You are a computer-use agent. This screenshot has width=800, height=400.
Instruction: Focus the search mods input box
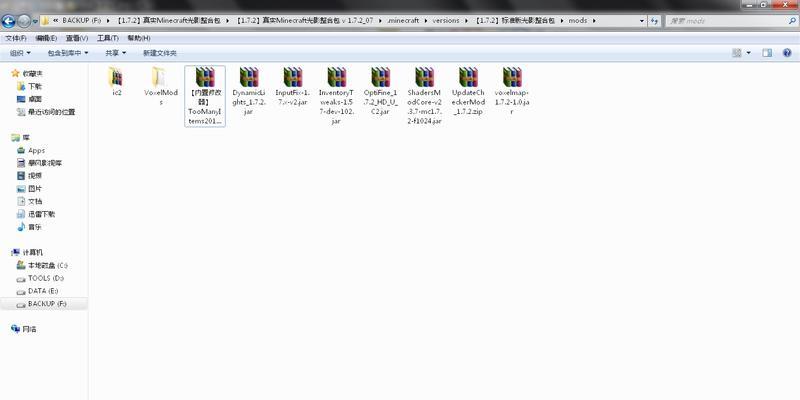click(x=726, y=21)
